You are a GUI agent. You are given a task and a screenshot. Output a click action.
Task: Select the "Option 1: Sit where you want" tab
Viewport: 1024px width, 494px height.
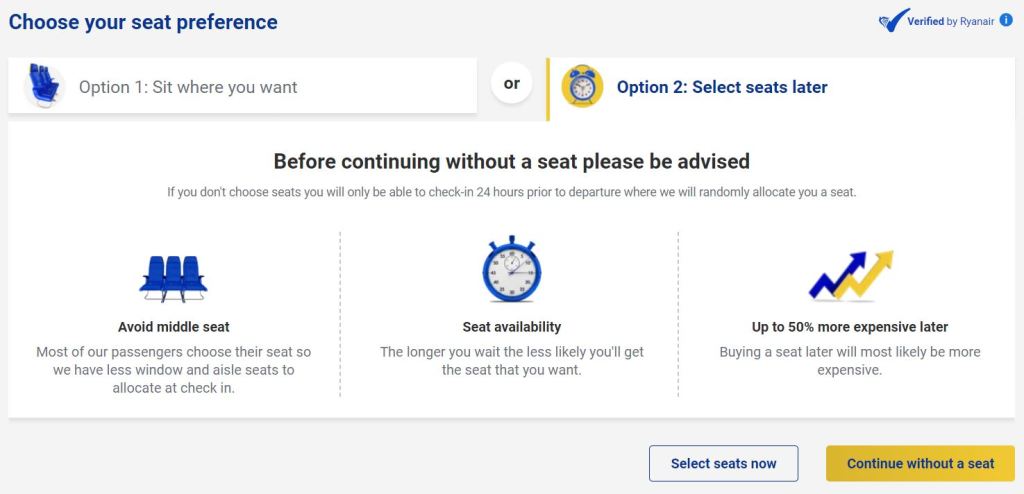pyautogui.click(x=188, y=87)
